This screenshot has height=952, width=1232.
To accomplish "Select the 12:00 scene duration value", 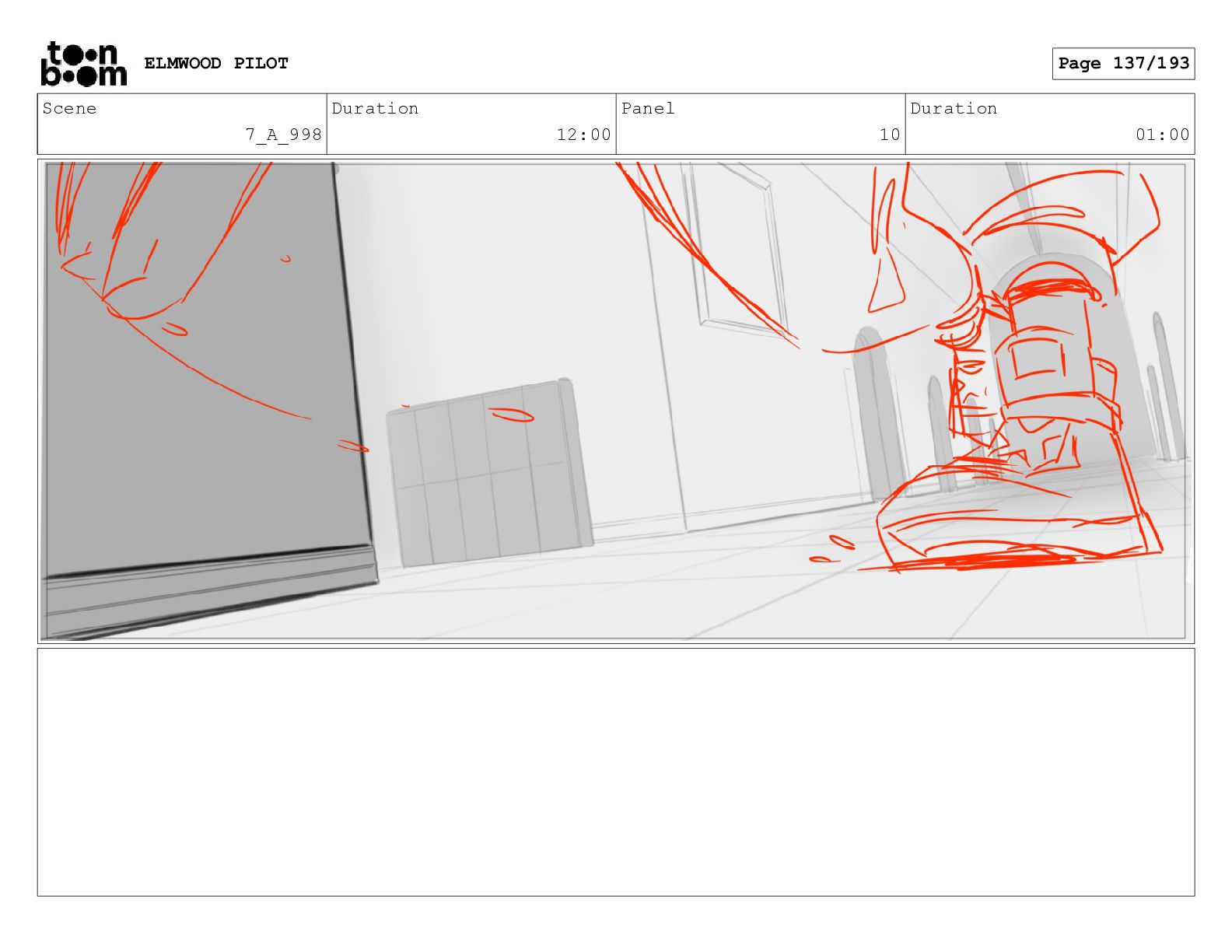I will pyautogui.click(x=583, y=135).
